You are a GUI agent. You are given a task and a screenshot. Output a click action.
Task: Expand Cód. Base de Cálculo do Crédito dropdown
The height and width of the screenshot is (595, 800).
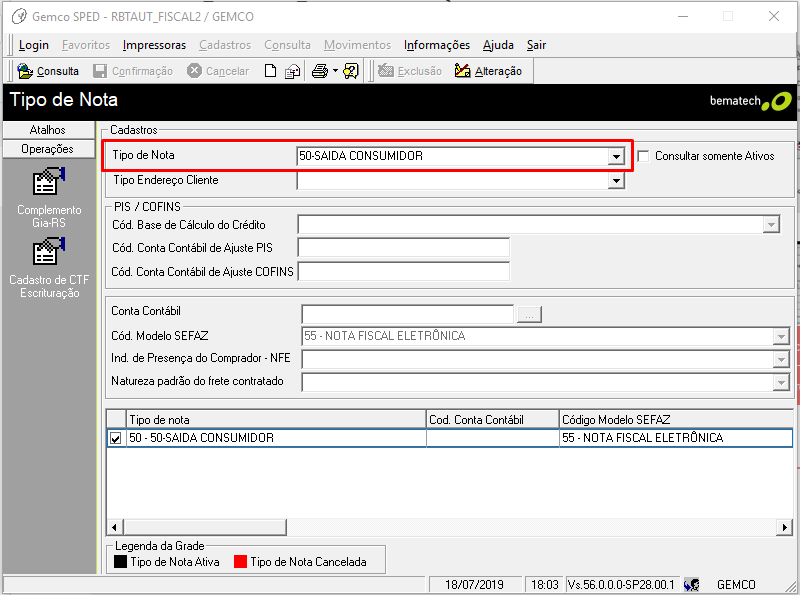pyautogui.click(x=771, y=225)
